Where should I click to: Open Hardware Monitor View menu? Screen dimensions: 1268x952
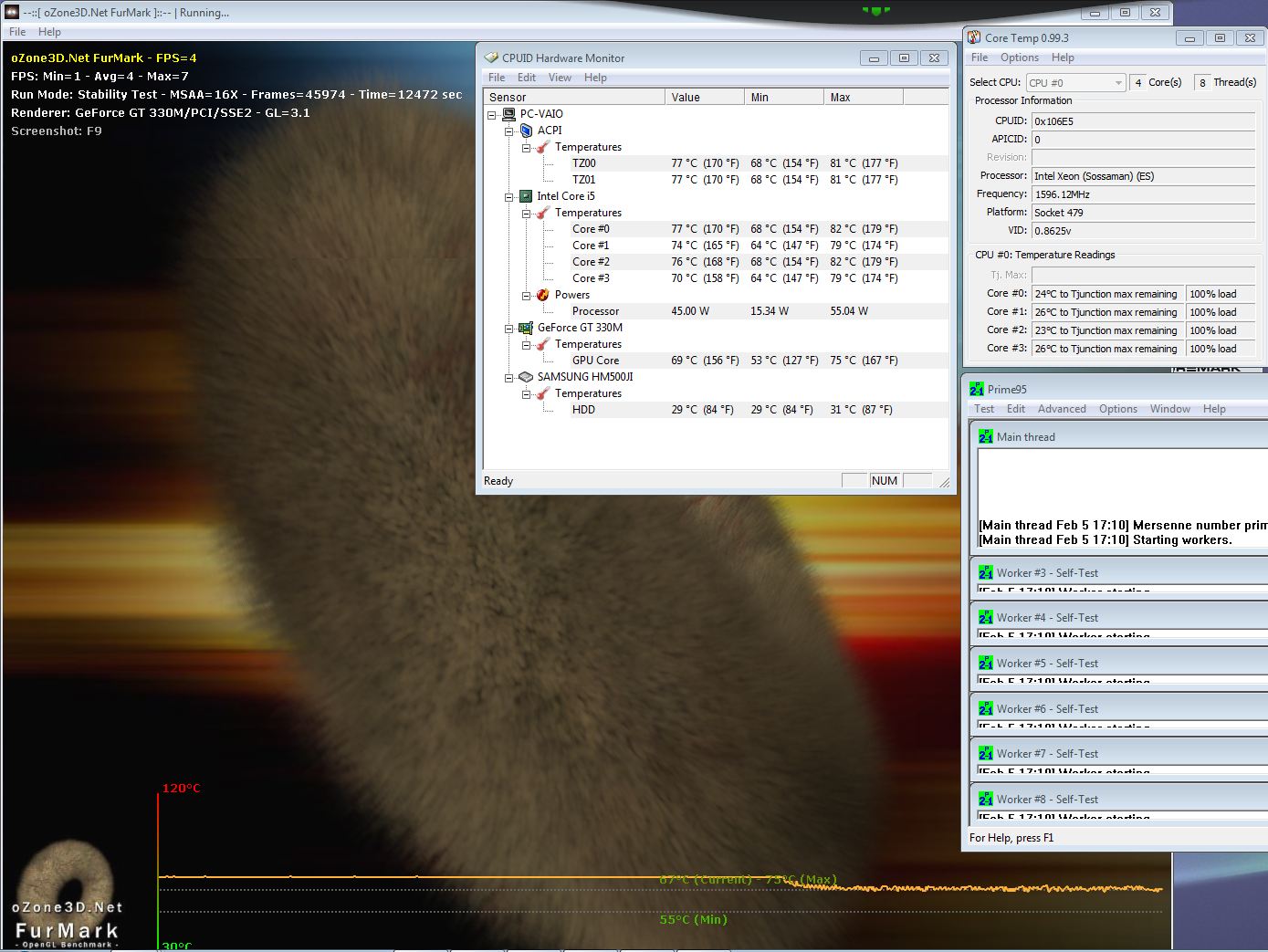(560, 78)
